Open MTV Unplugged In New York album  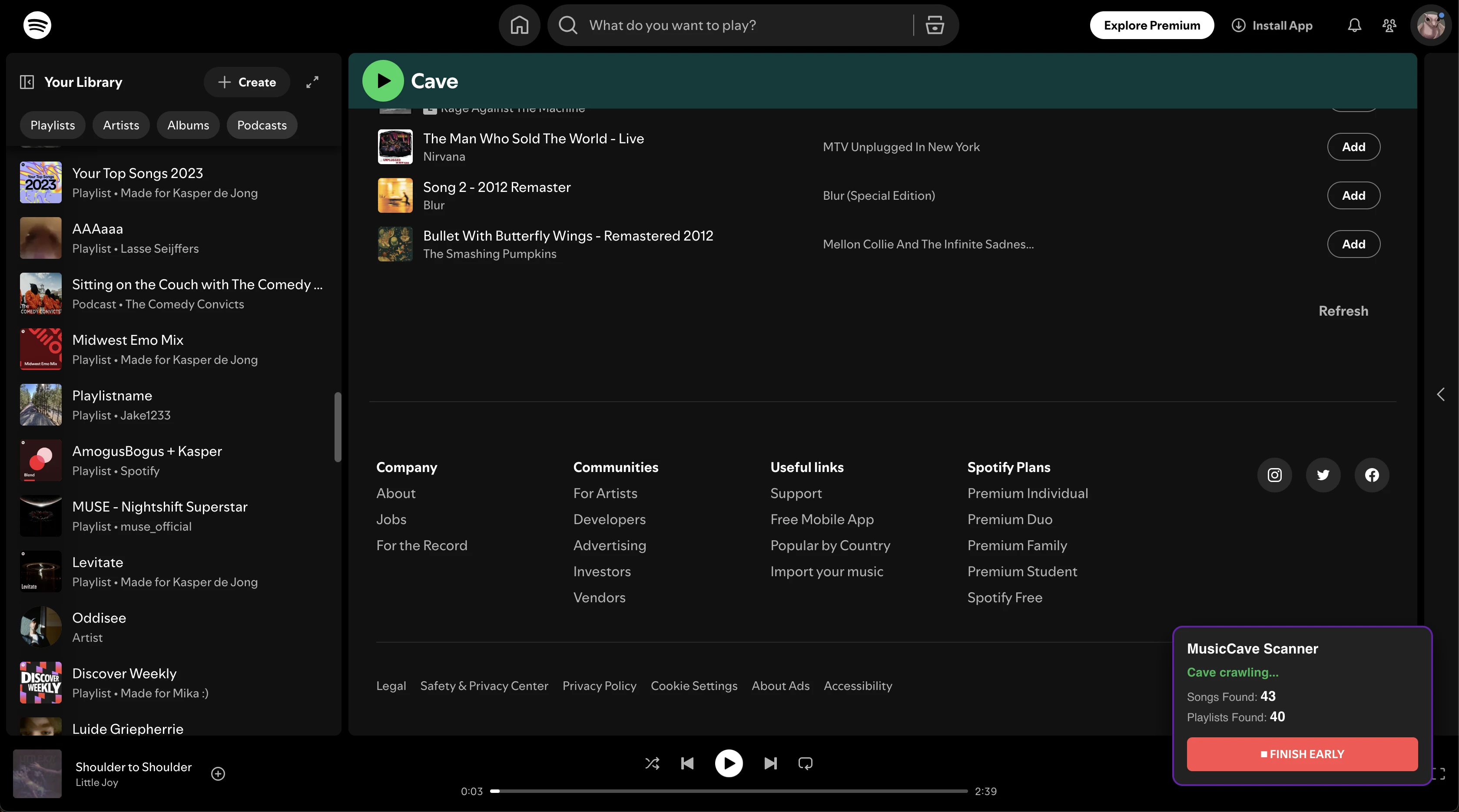pos(901,147)
